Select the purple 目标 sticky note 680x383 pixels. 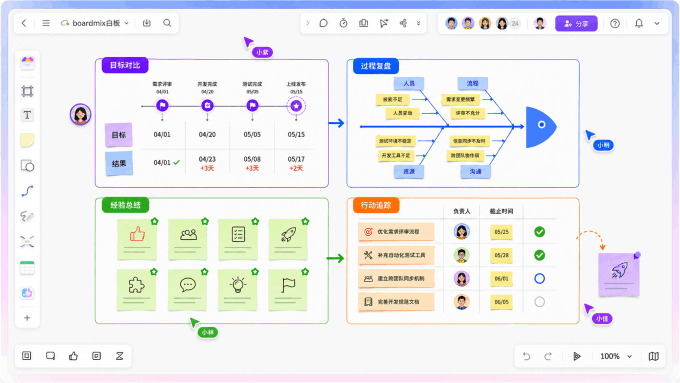(119, 135)
